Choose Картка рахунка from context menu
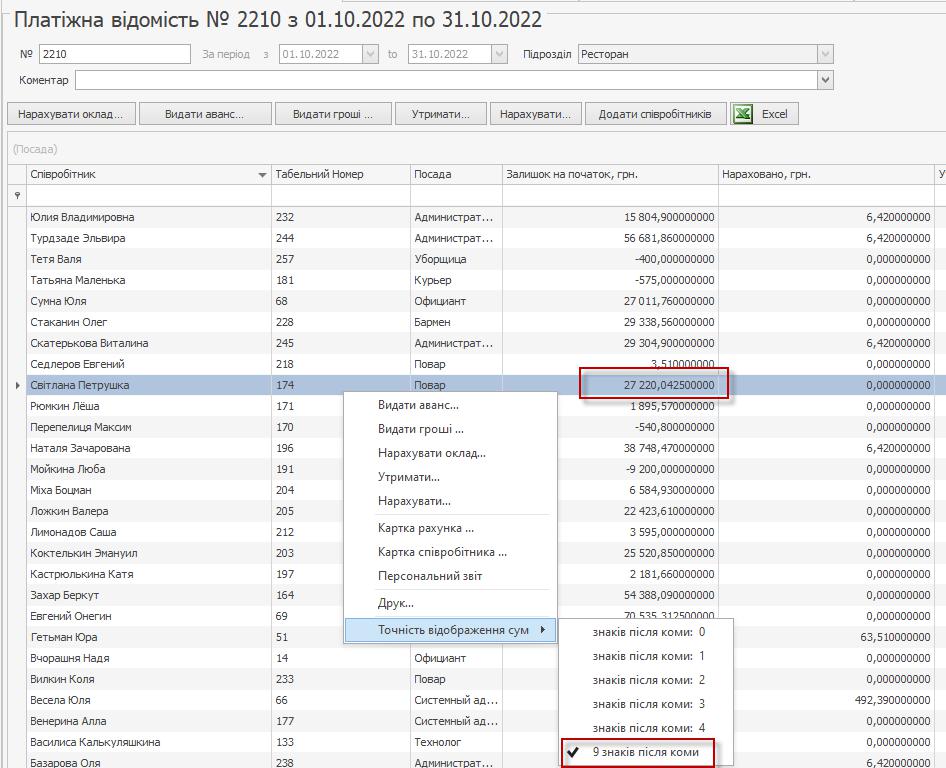 [425, 528]
